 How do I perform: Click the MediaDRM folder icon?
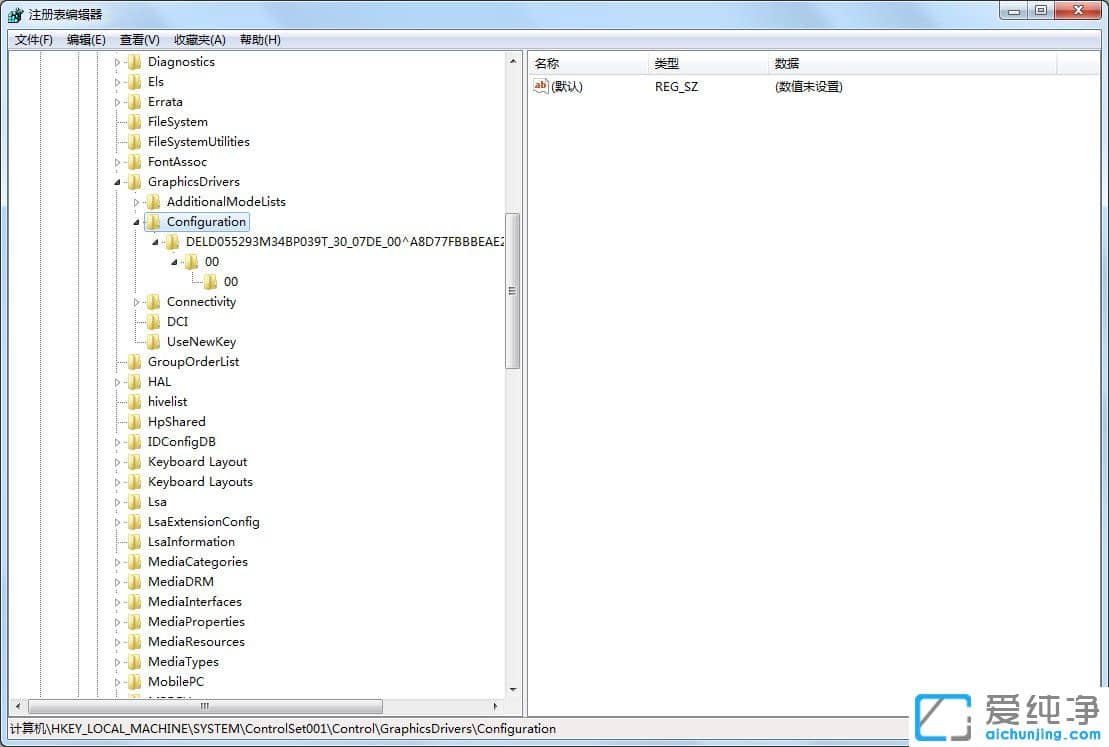tap(134, 581)
